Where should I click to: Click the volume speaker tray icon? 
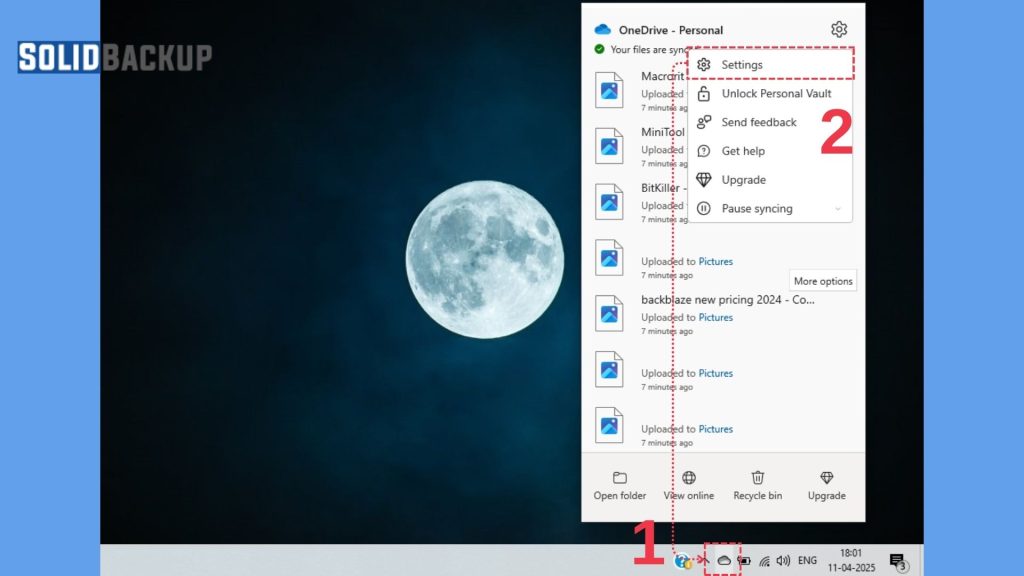tap(783, 560)
